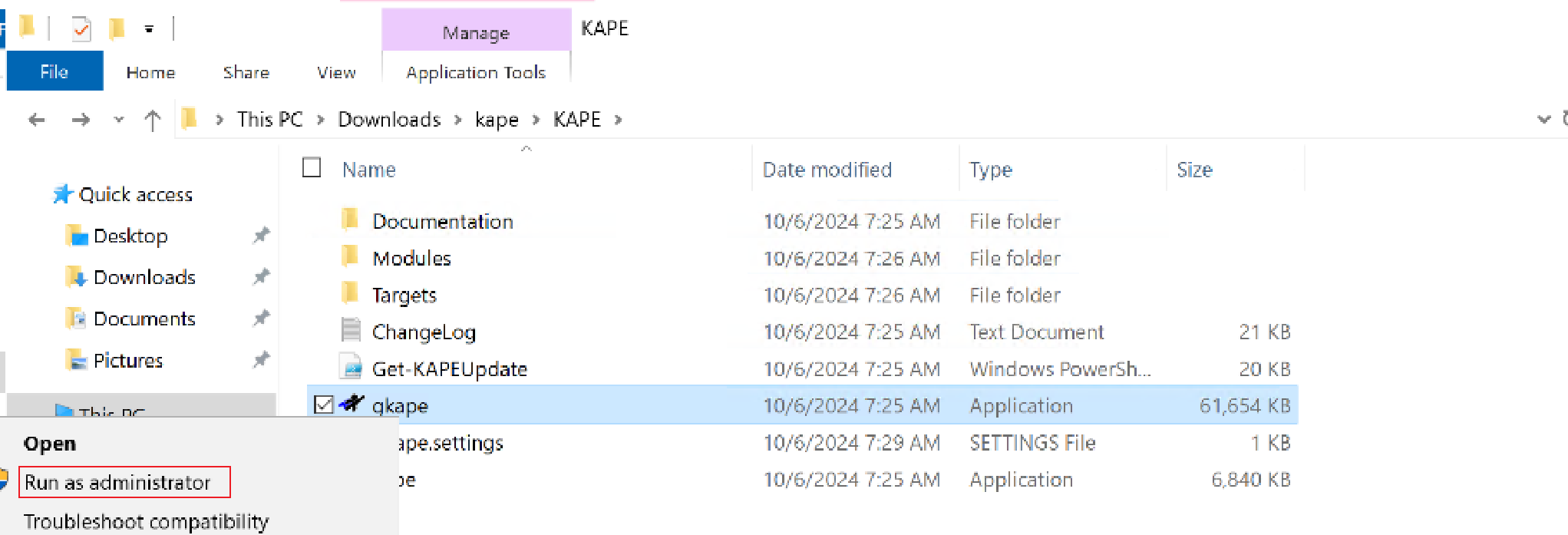Go up one folder level
Screen dimensions: 1568x535
tap(153, 120)
